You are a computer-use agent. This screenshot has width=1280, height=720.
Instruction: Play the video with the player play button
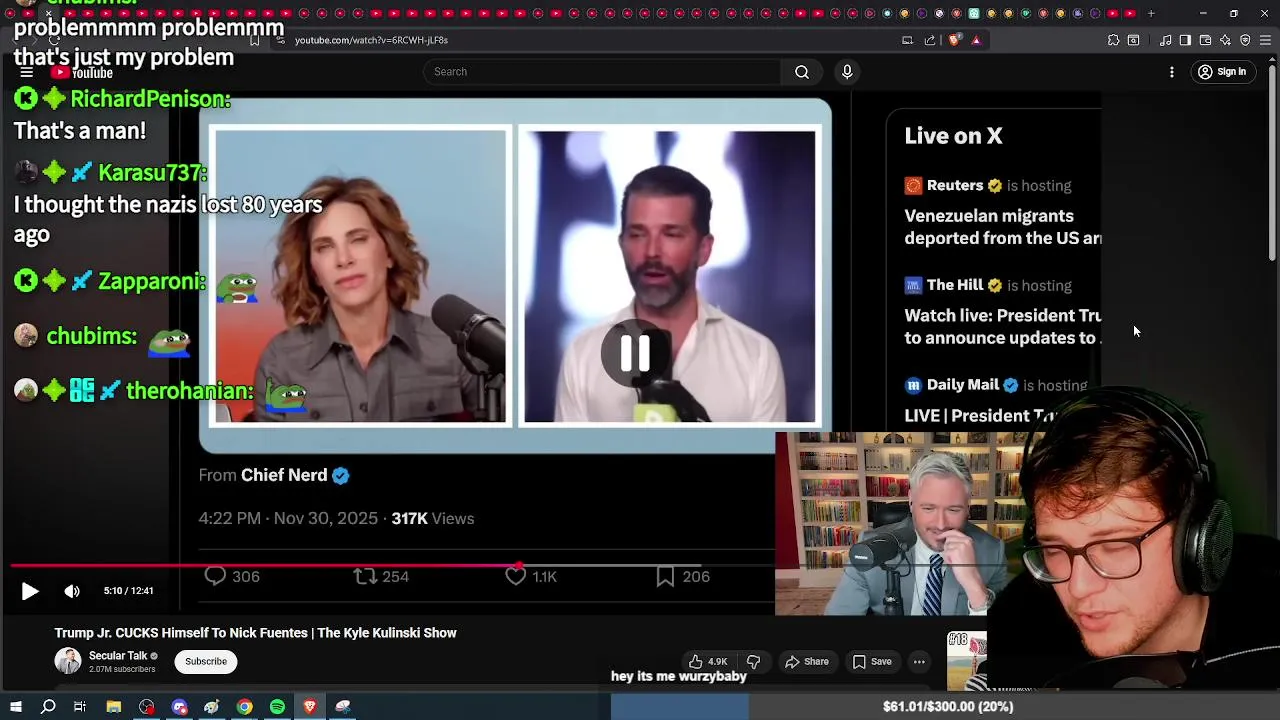(30, 591)
